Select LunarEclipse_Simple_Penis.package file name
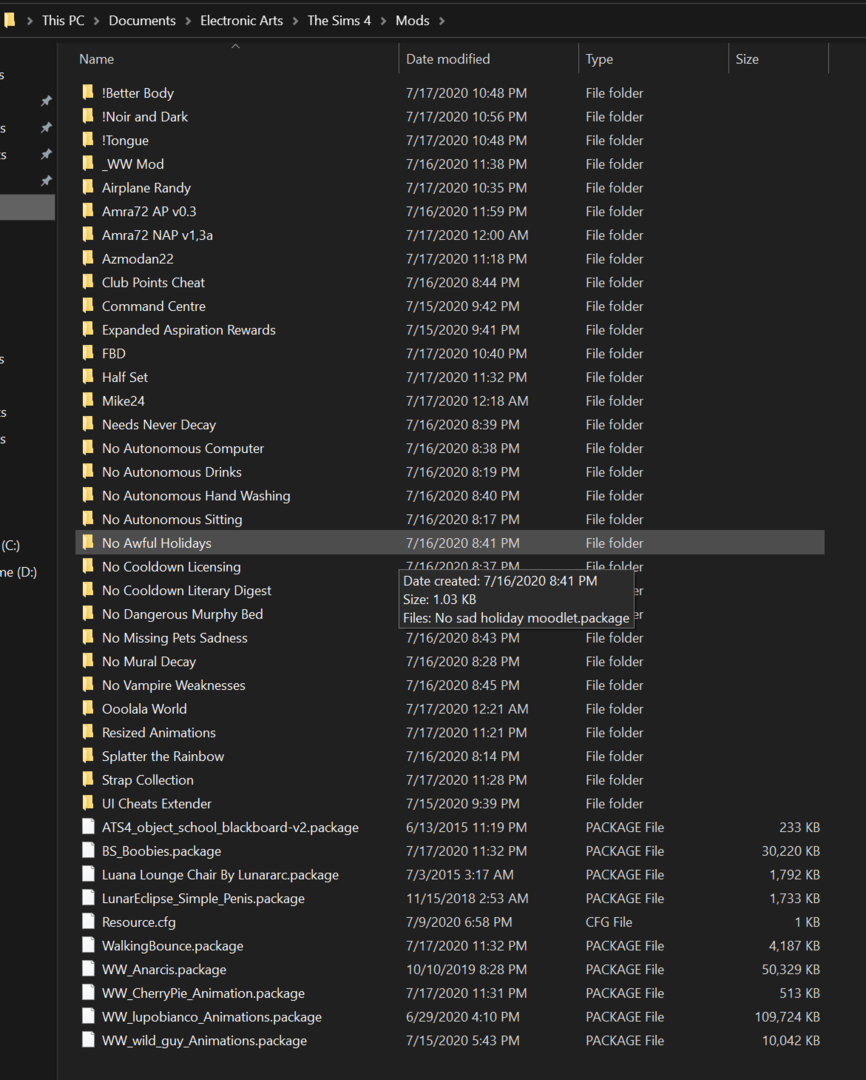The height and width of the screenshot is (1080, 866). tap(203, 898)
